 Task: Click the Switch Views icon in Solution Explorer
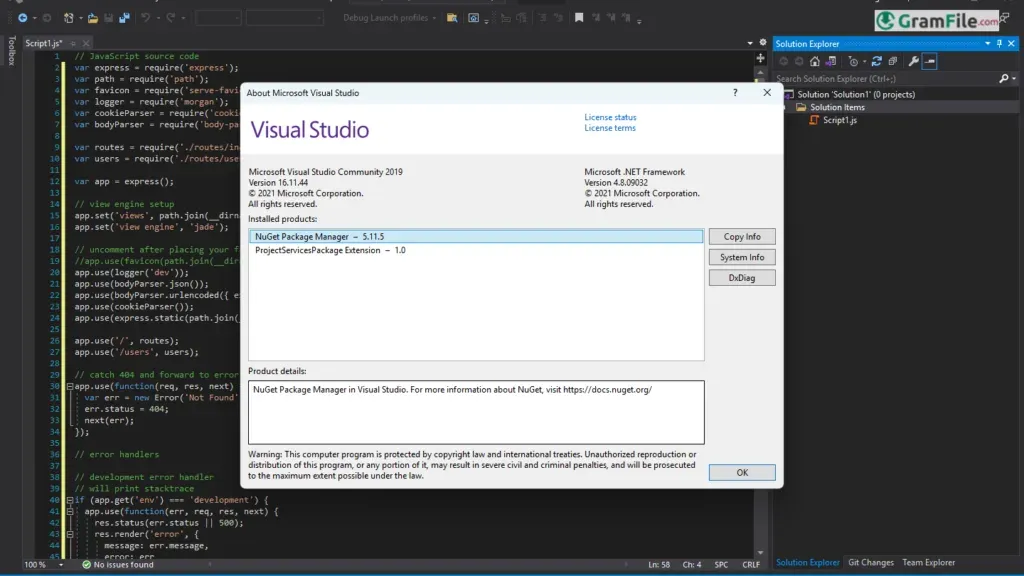[x=831, y=61]
